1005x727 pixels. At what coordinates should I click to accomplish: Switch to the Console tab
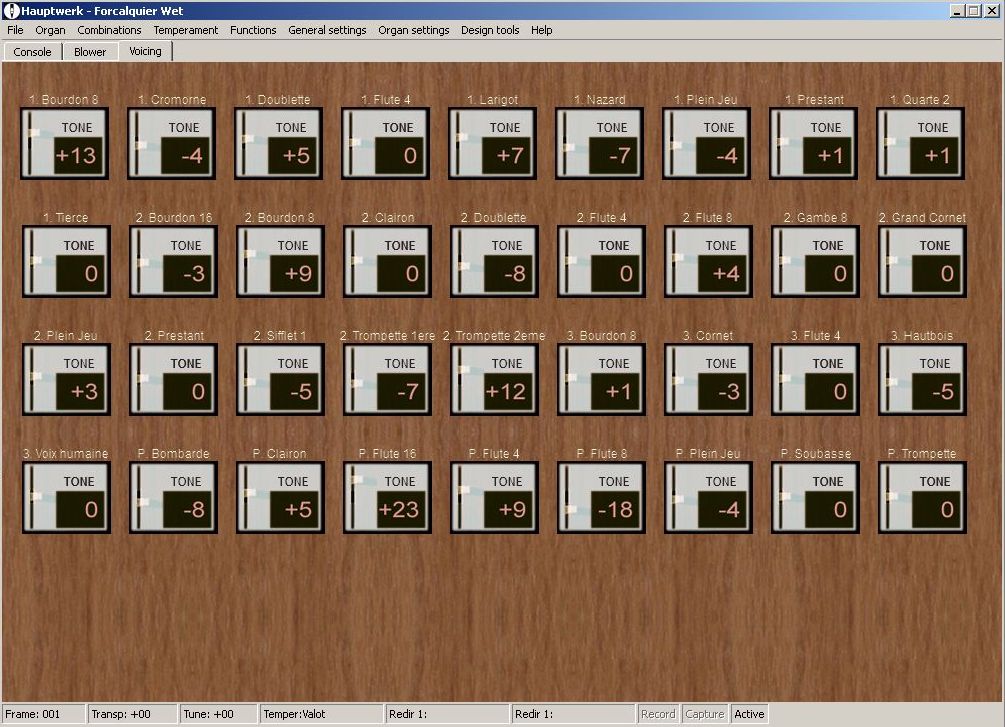pos(32,52)
